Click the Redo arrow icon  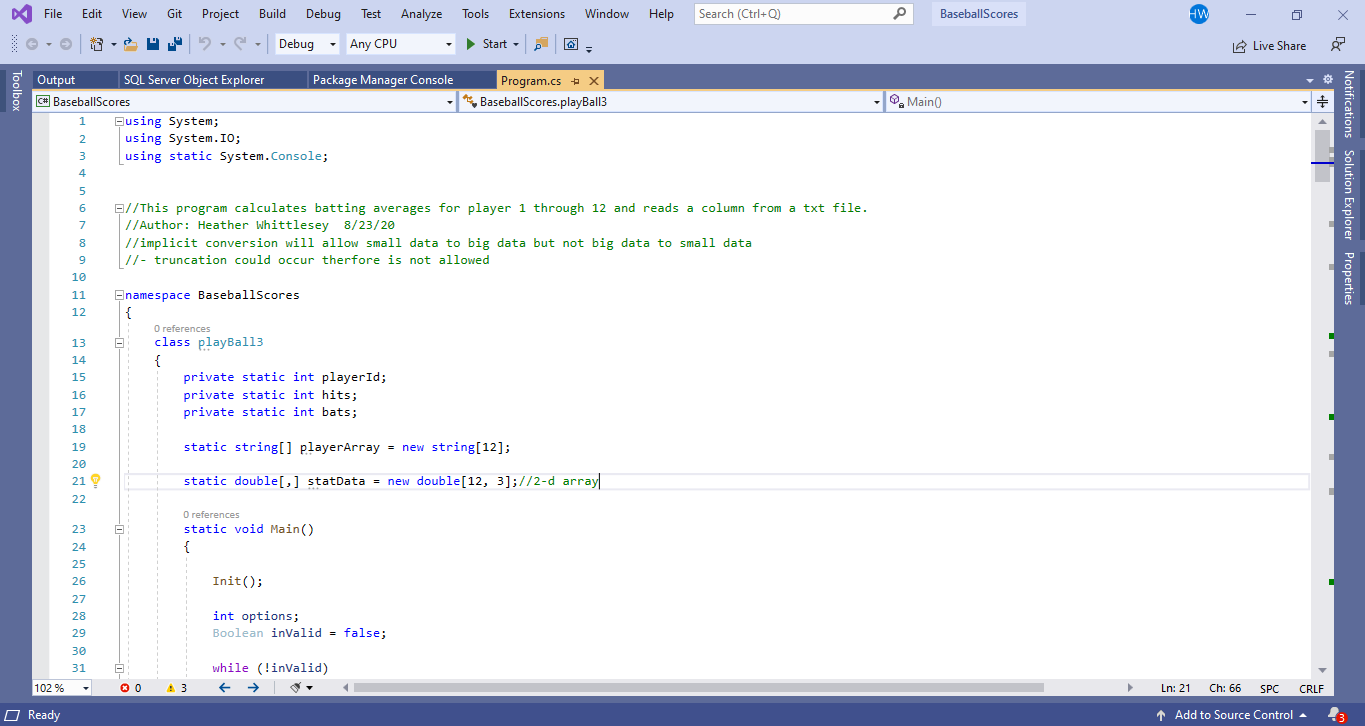pyautogui.click(x=240, y=44)
